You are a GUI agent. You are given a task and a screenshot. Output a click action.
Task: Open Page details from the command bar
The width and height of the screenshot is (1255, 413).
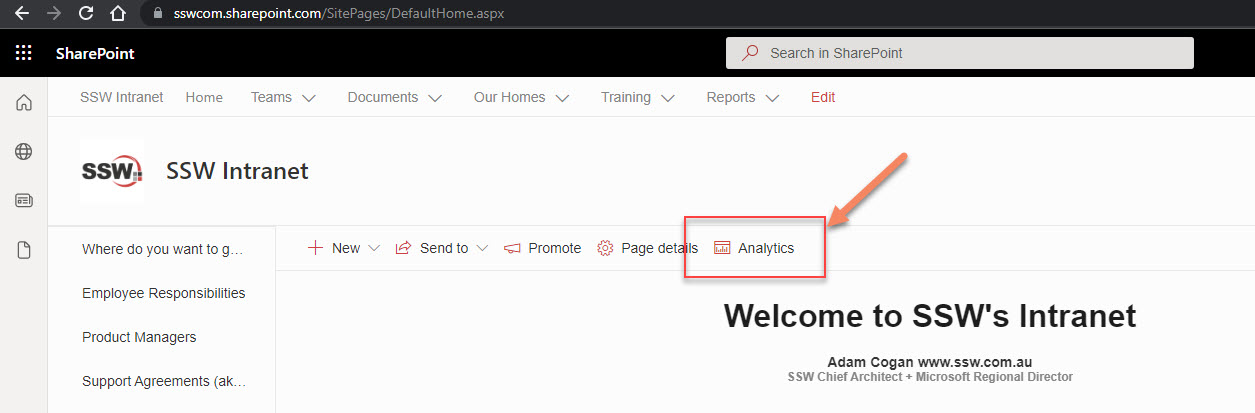[647, 248]
